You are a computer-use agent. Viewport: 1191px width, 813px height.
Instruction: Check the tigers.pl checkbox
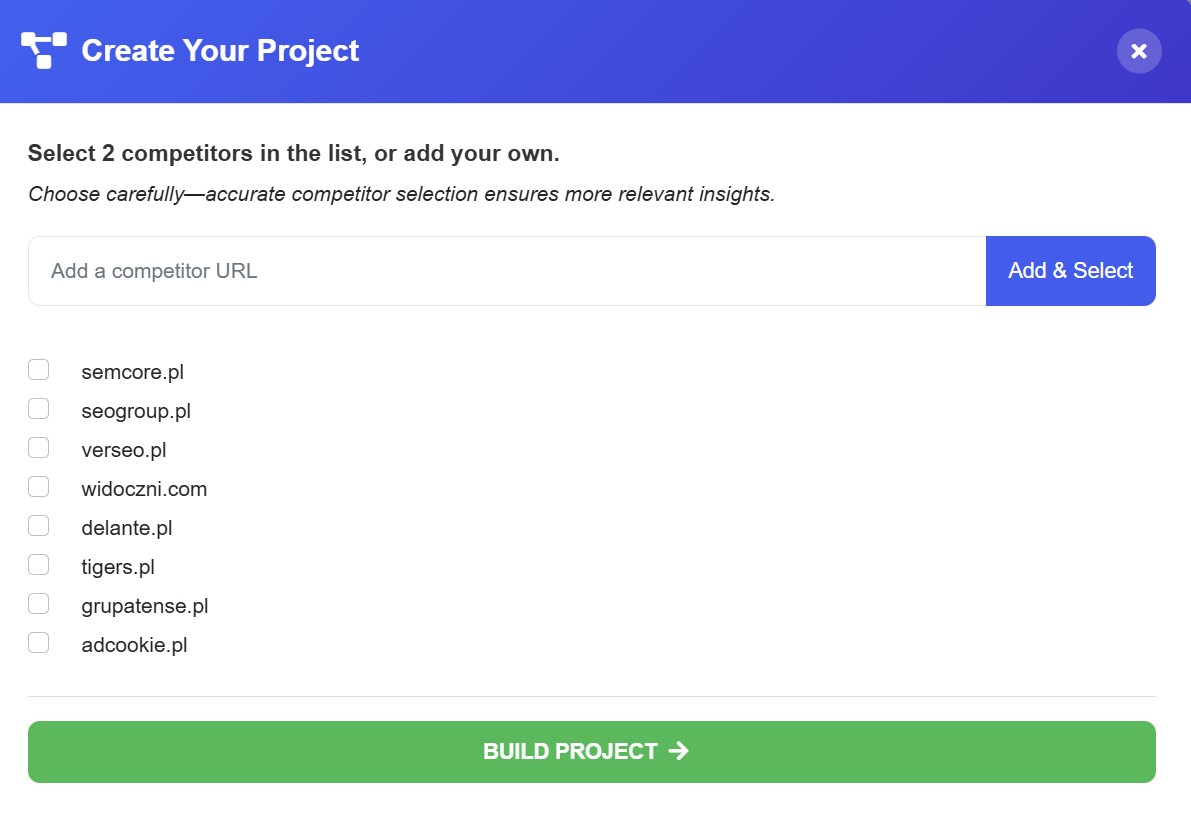39,565
